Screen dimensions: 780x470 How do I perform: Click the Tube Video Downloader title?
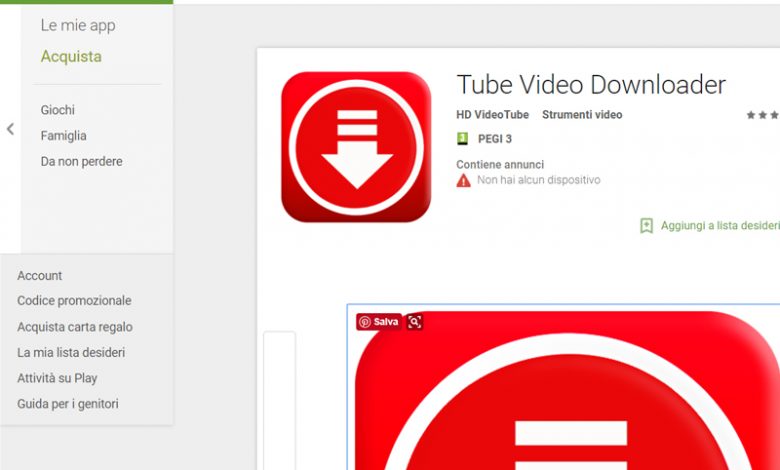click(591, 85)
